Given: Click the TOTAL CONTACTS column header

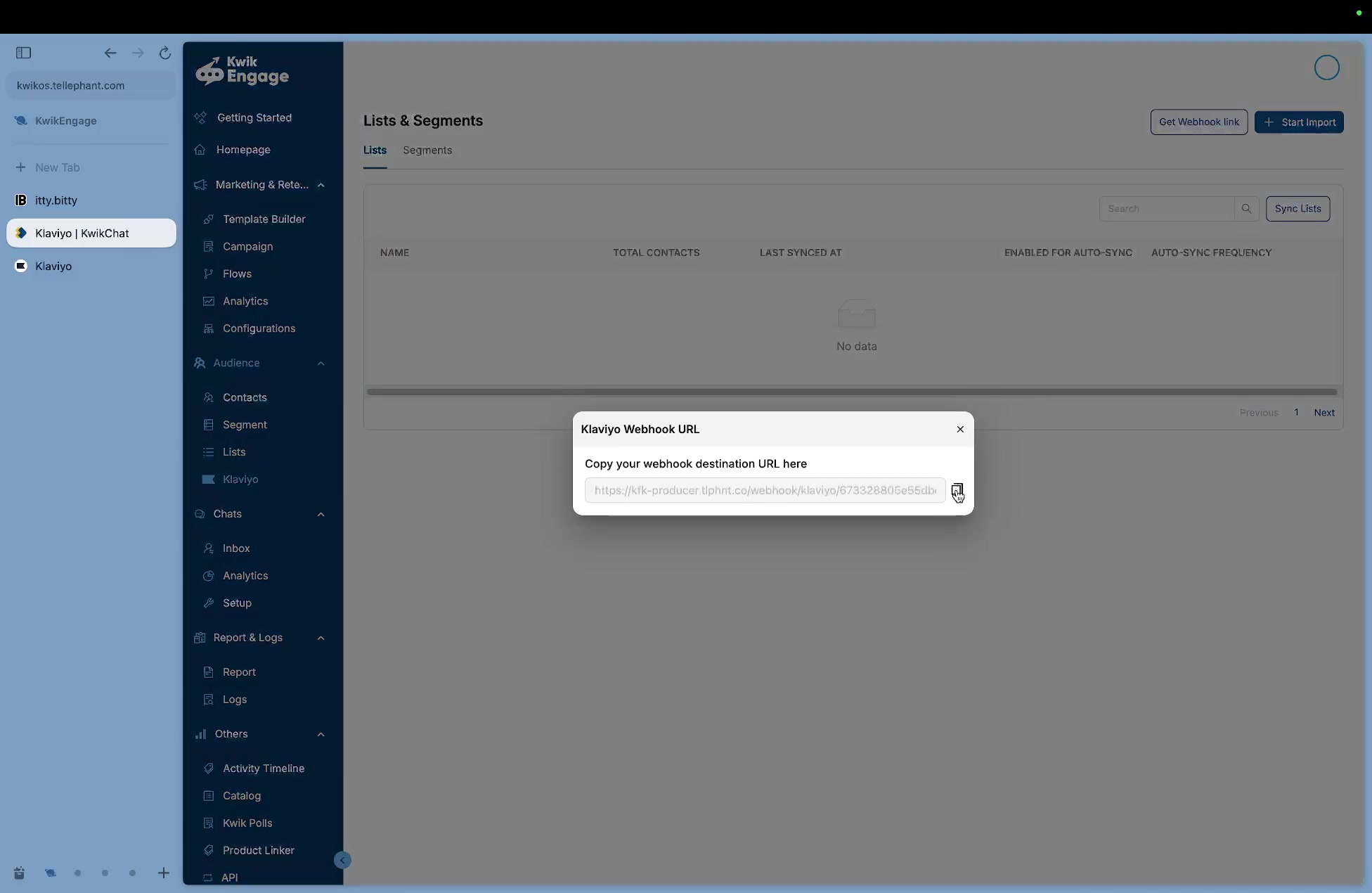Looking at the screenshot, I should [x=656, y=252].
